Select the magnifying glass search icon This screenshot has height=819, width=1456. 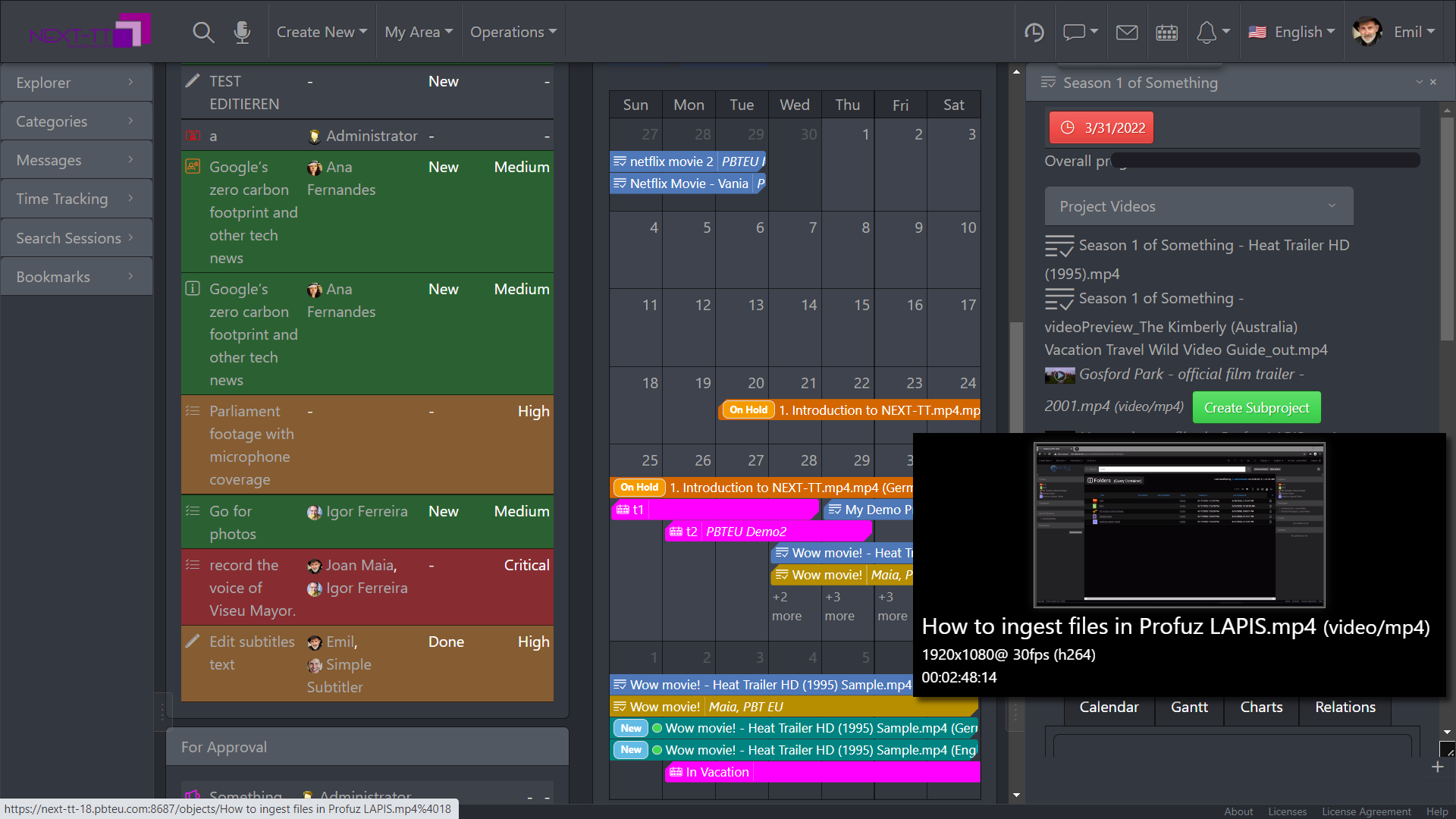coord(203,32)
